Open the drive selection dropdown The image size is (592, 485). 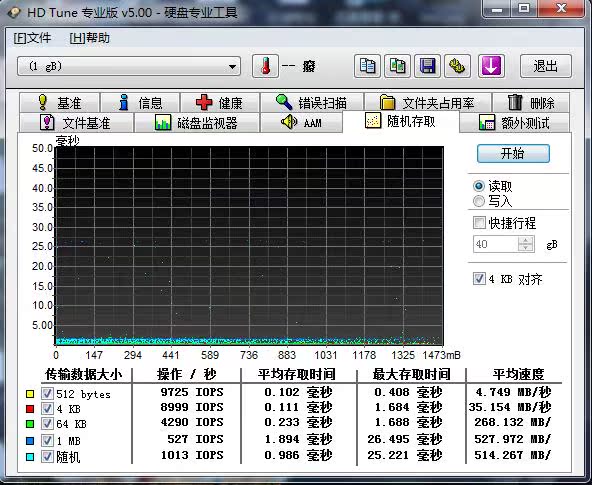tap(129, 66)
